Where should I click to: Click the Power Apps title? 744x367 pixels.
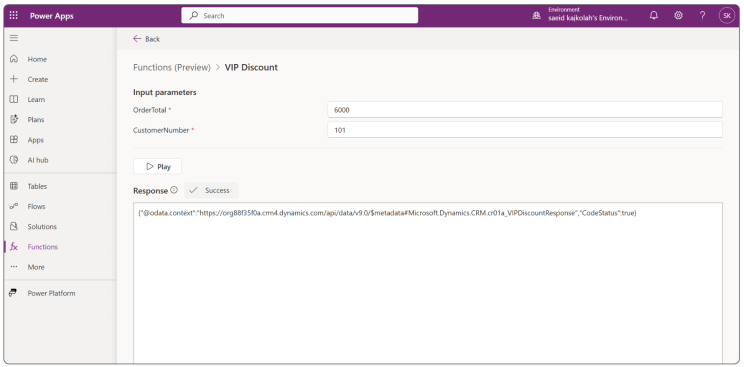click(52, 16)
